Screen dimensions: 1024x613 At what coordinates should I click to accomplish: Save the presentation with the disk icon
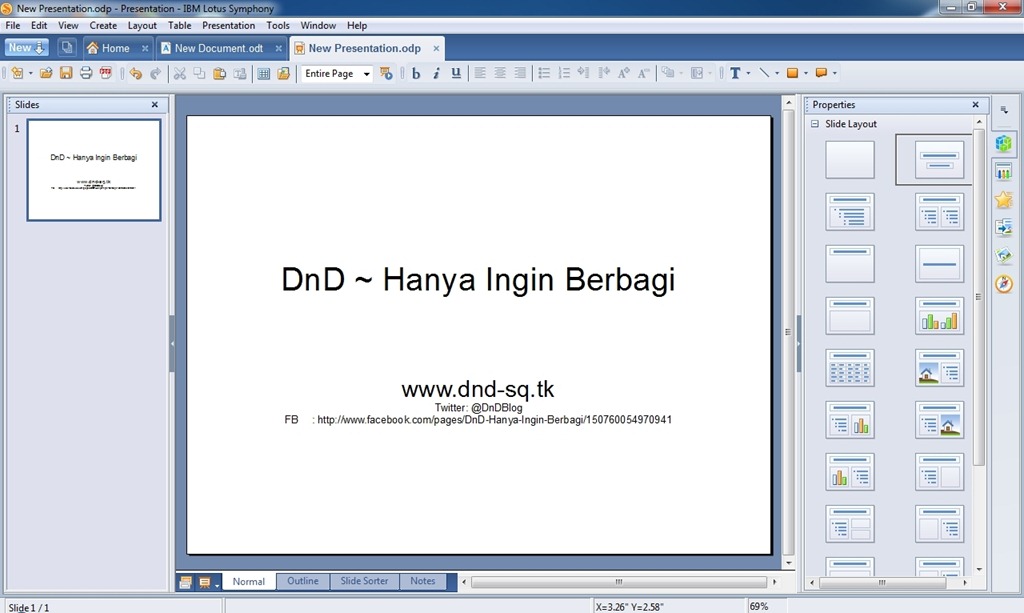[66, 73]
